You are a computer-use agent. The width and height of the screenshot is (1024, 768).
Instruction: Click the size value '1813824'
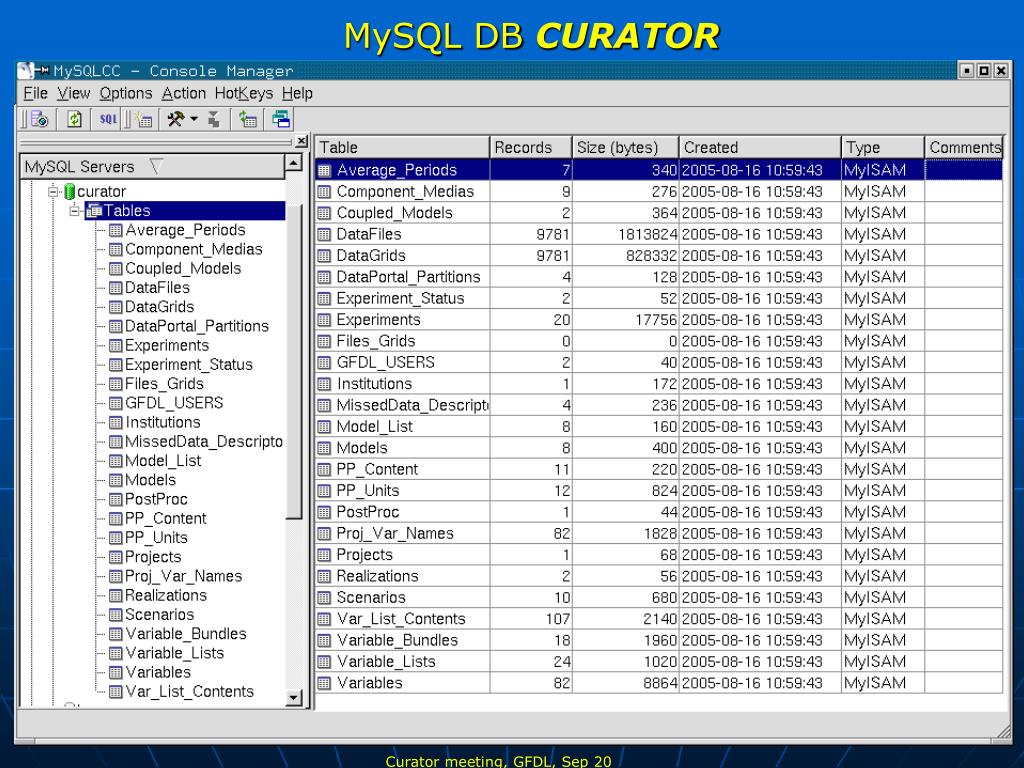(647, 234)
